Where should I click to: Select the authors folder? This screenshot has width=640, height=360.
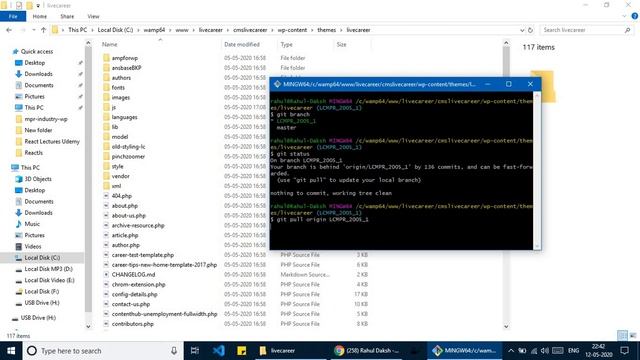(121, 78)
